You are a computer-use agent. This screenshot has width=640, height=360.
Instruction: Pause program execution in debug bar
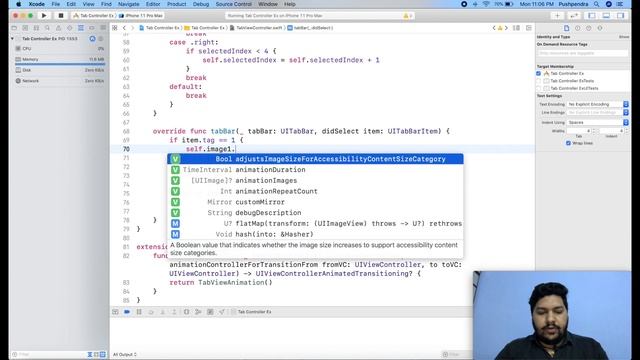pyautogui.click(x=139, y=312)
